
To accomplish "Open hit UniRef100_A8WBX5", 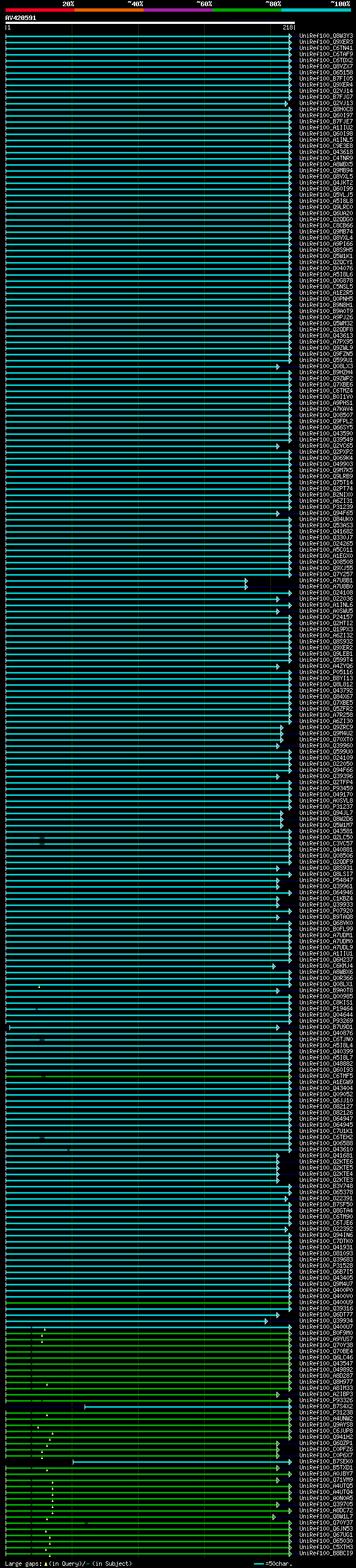I will coord(326,164).
